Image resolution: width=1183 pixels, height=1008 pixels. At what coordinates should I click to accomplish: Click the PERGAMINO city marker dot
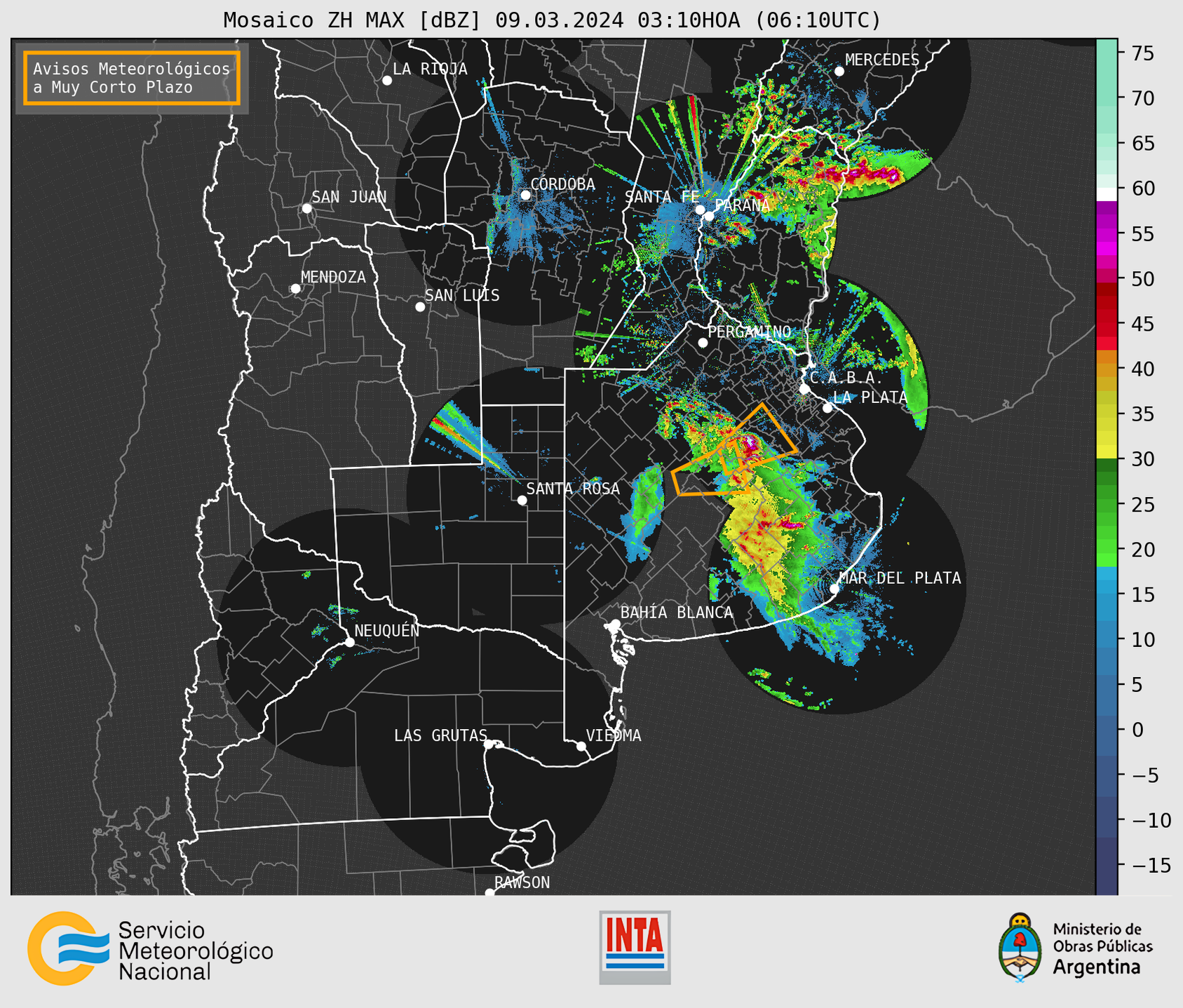[x=703, y=343]
